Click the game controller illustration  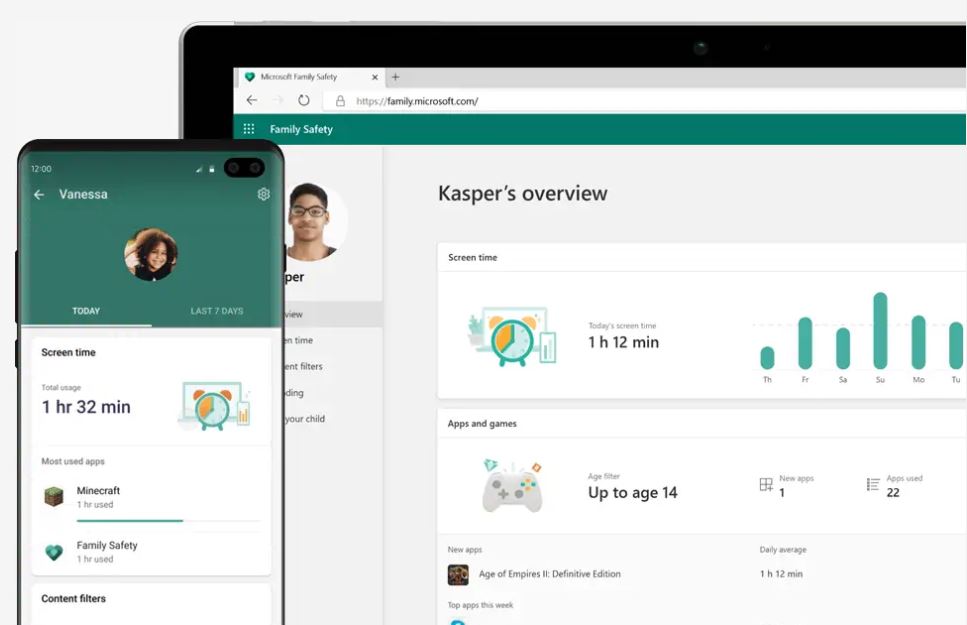click(x=511, y=486)
